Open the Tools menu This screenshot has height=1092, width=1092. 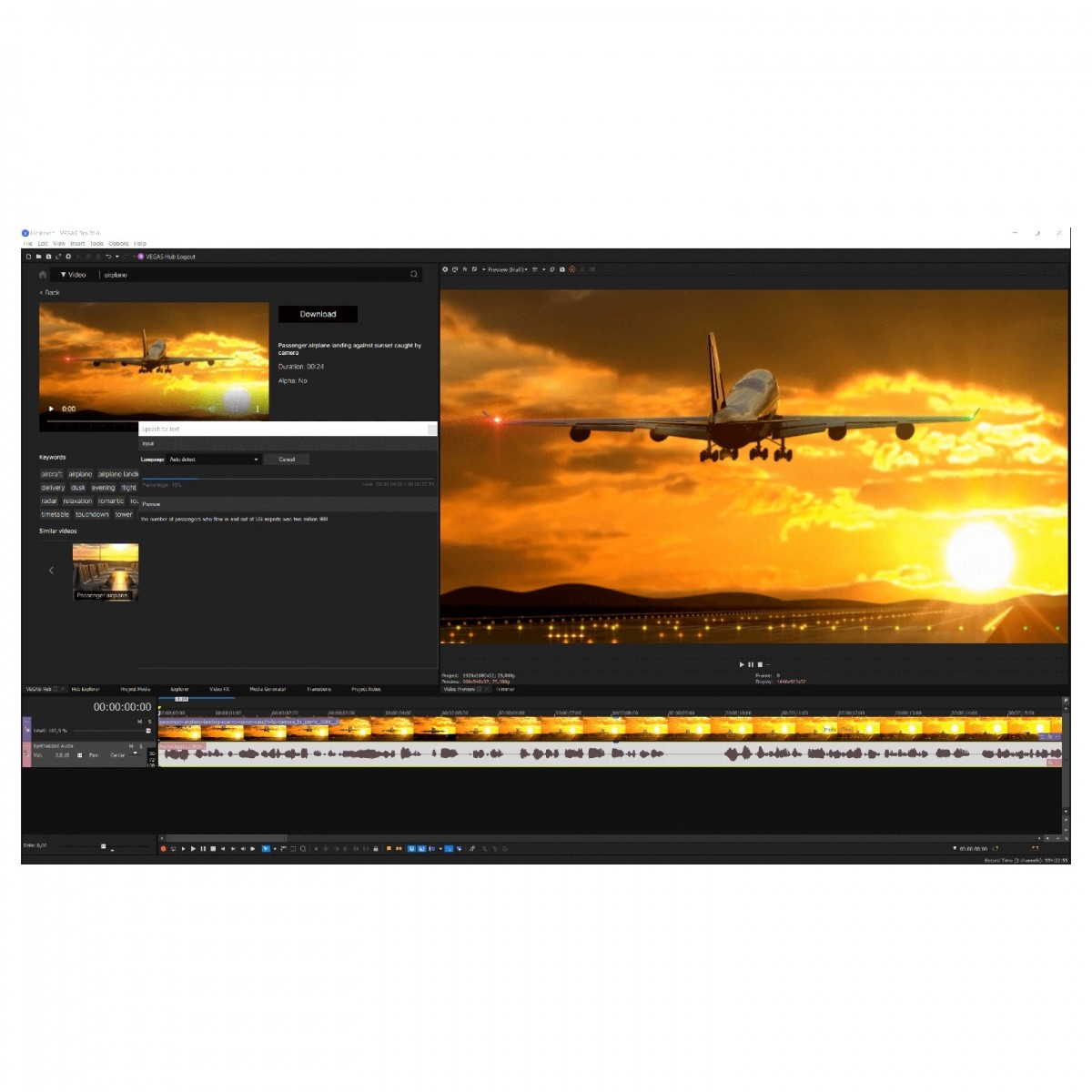pos(96,244)
